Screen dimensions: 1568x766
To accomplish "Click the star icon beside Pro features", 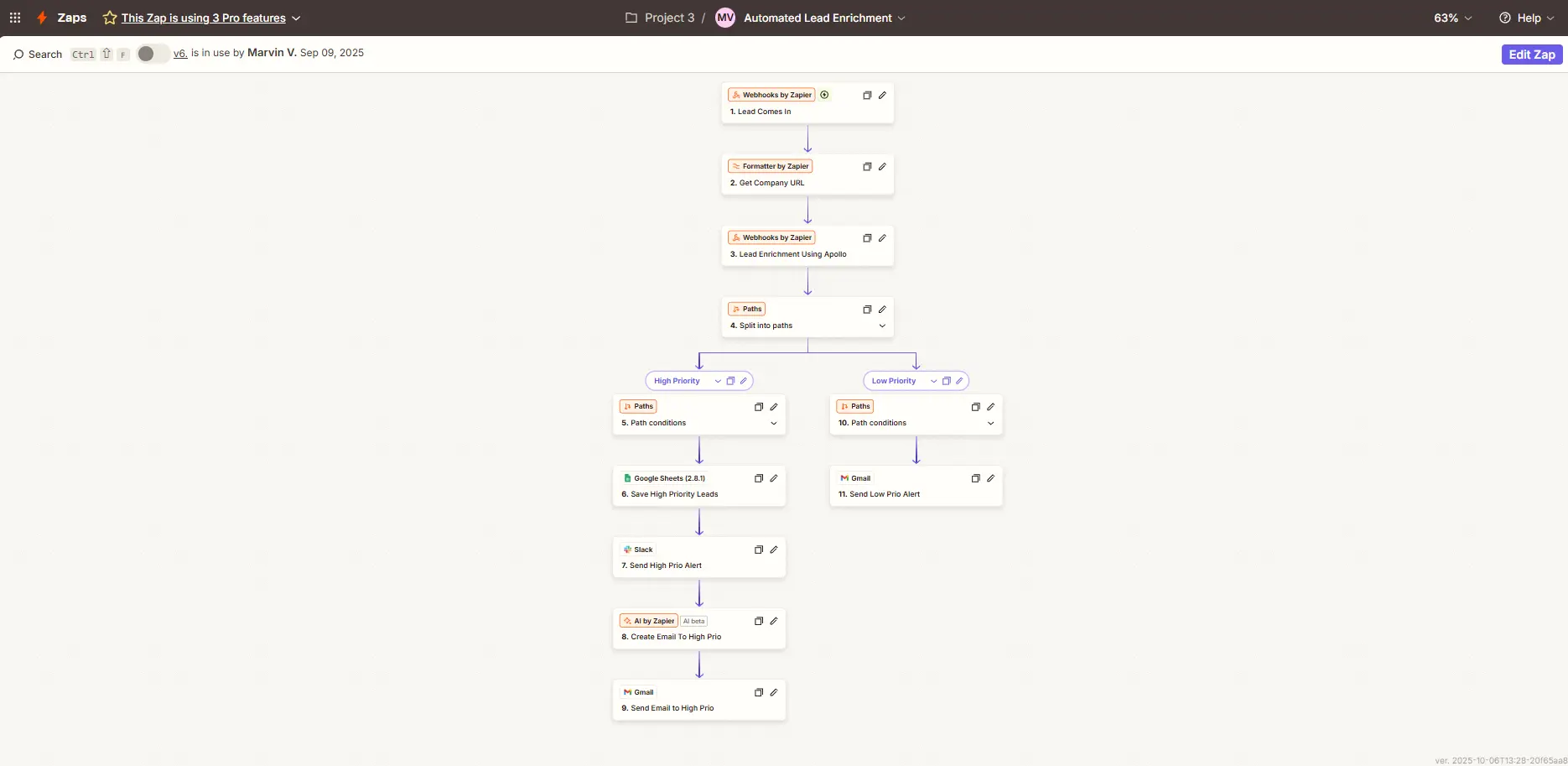I will 110,18.
